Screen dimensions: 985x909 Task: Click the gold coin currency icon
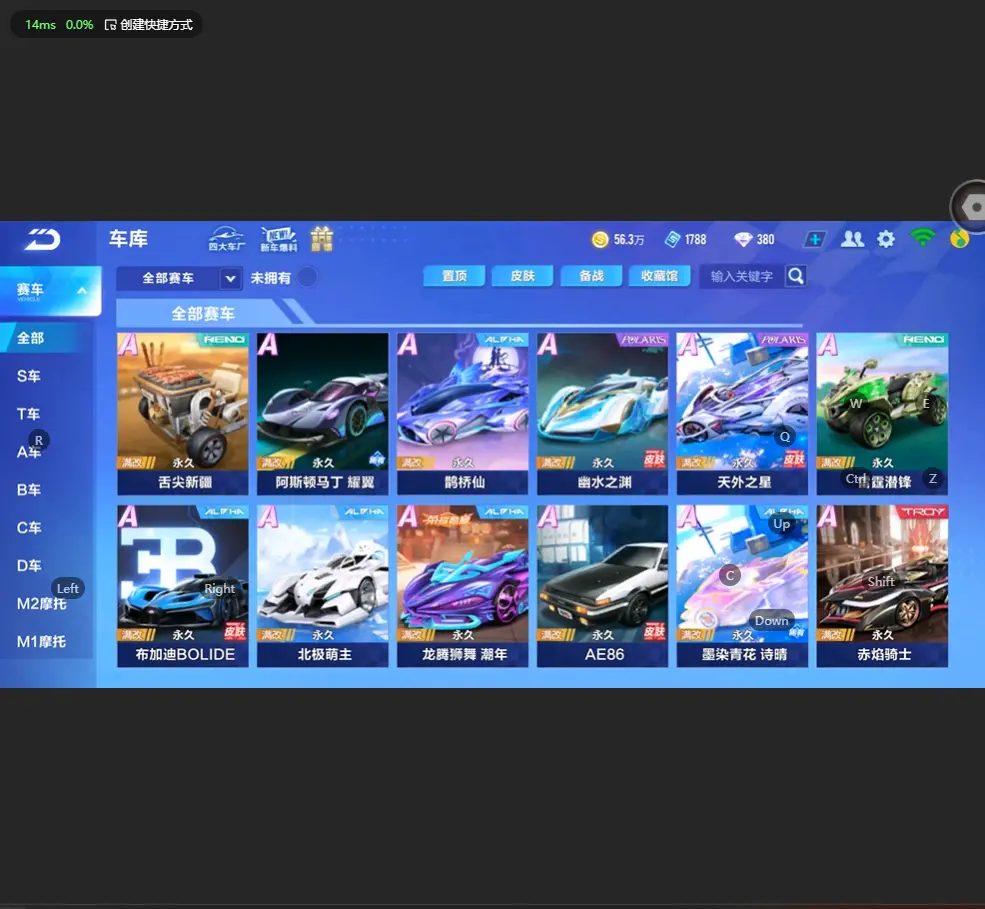pos(600,239)
